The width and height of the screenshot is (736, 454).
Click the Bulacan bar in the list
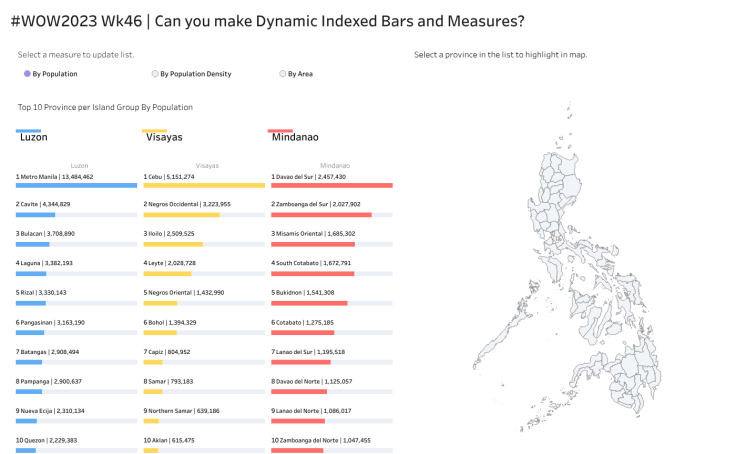tap(33, 244)
